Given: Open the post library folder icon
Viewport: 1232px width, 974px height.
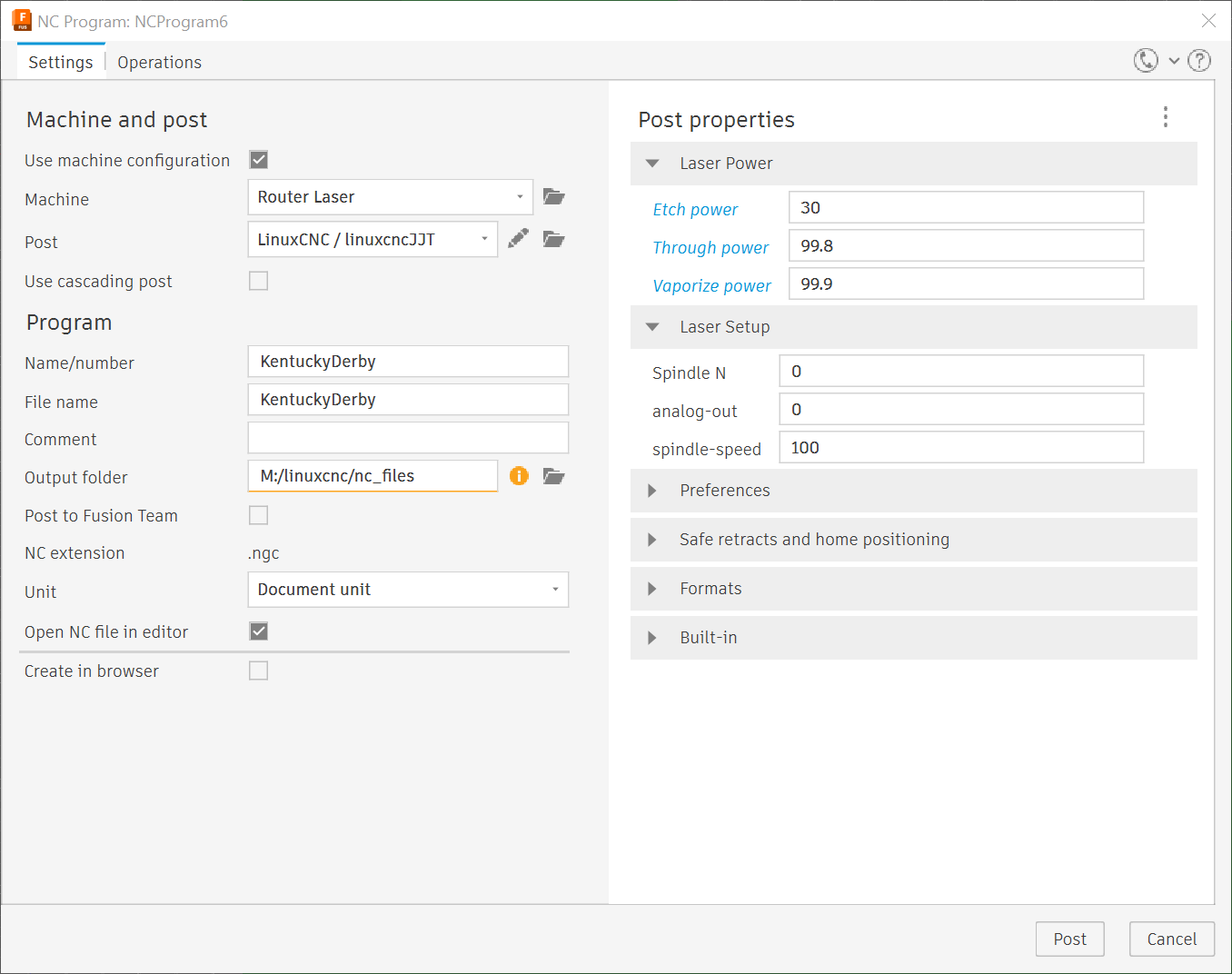Looking at the screenshot, I should [553, 239].
